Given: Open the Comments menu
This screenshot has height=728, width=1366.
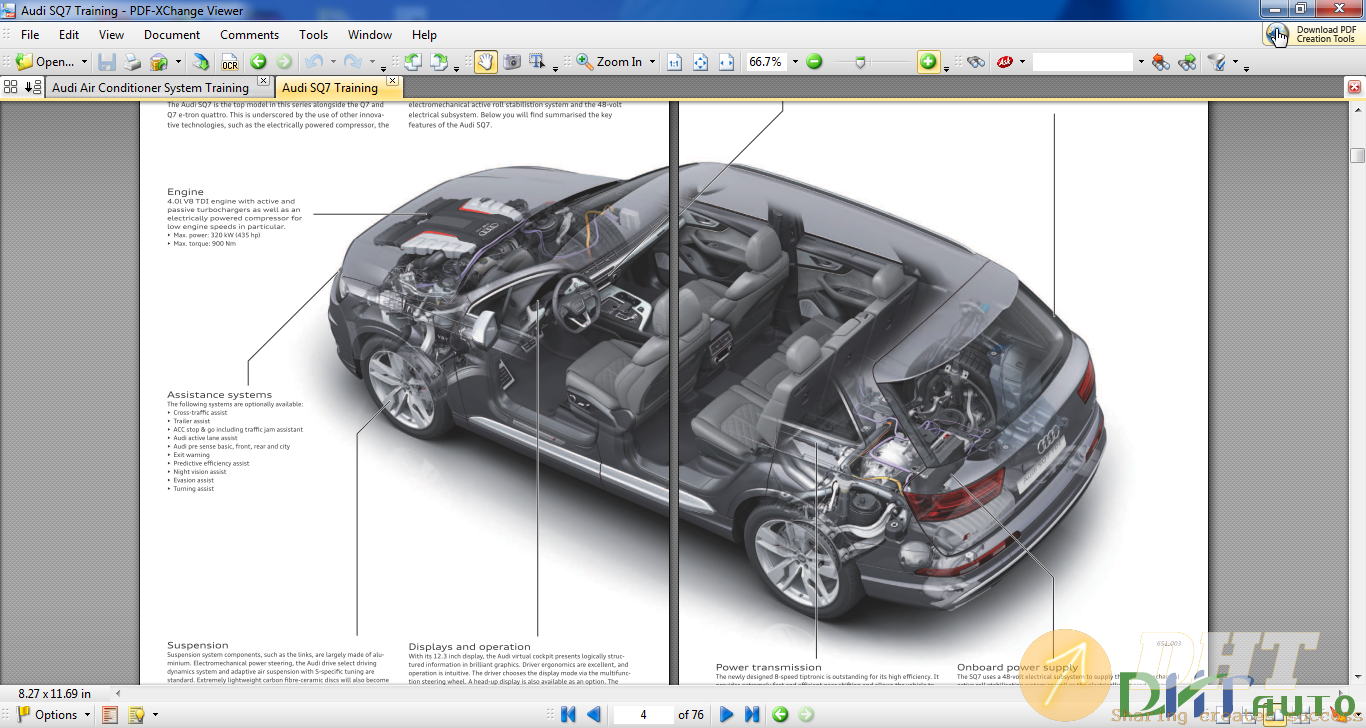Looking at the screenshot, I should [249, 34].
